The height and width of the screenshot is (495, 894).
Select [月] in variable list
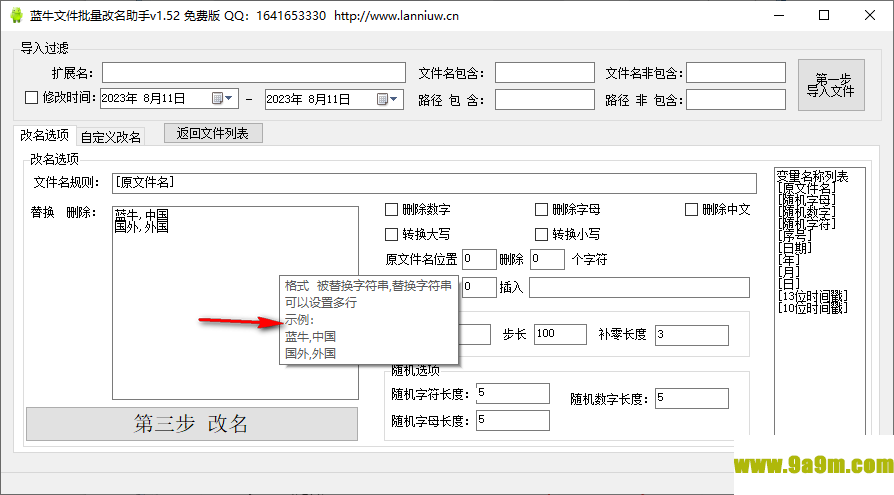(x=789, y=272)
